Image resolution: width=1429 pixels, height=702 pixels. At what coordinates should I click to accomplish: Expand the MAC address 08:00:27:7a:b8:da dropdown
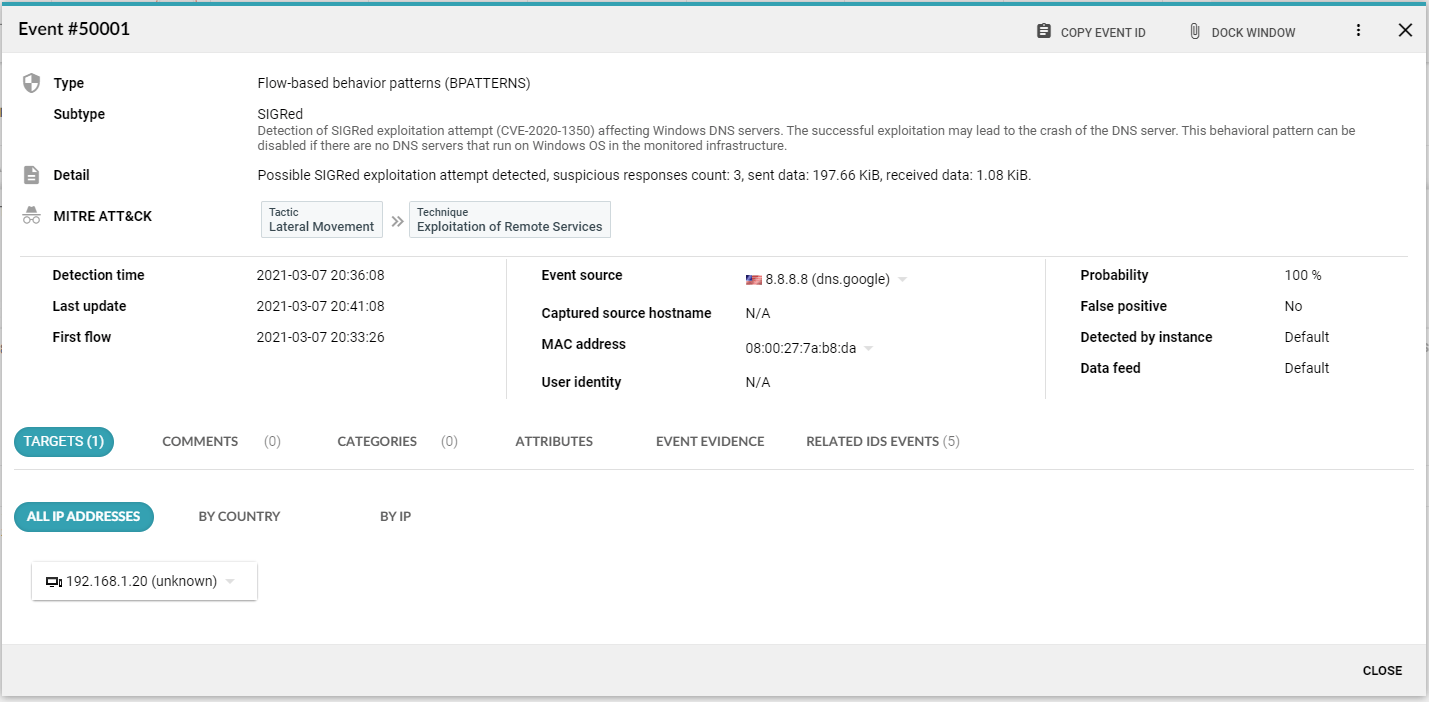click(x=868, y=349)
